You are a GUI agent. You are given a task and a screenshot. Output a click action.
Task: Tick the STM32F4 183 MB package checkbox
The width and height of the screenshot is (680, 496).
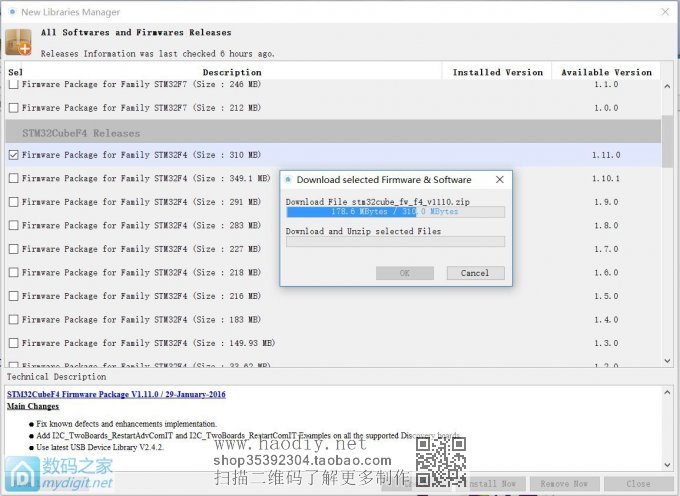coord(13,319)
